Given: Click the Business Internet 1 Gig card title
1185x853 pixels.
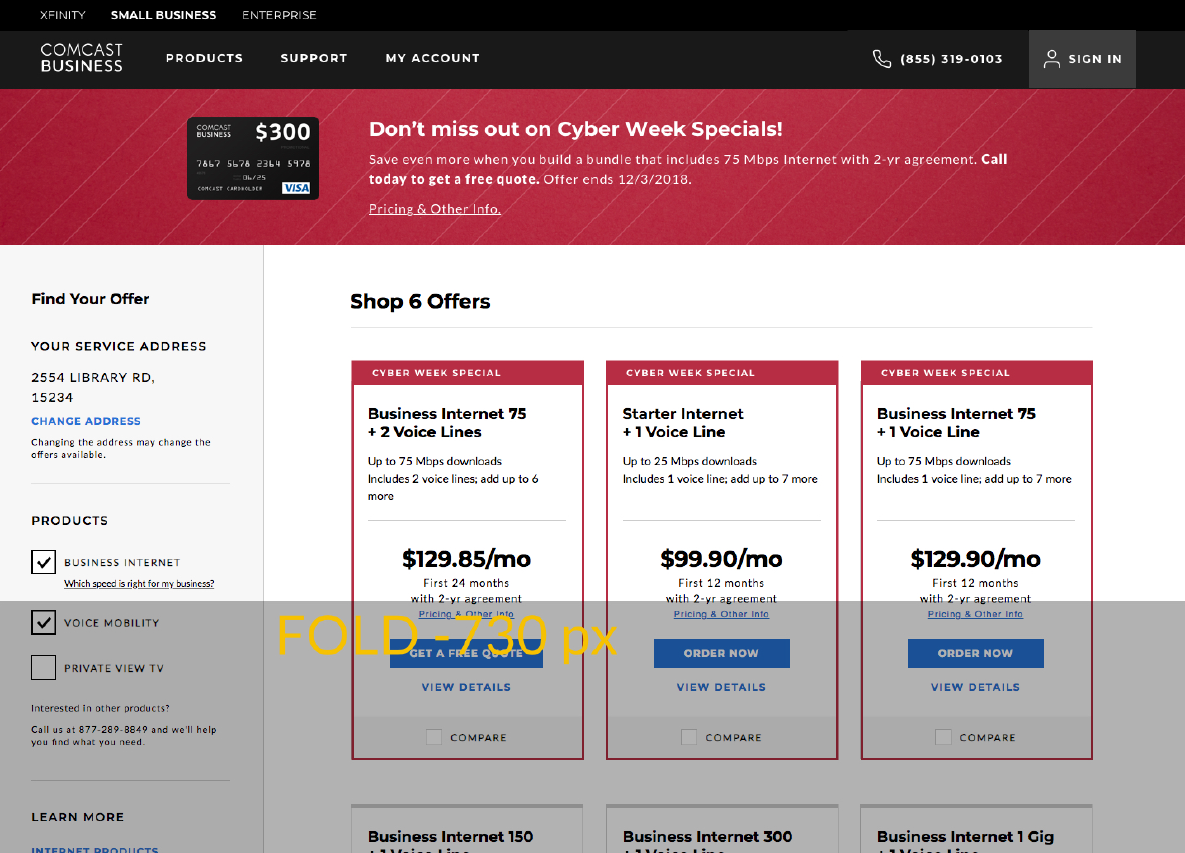Looking at the screenshot, I should tap(965, 841).
